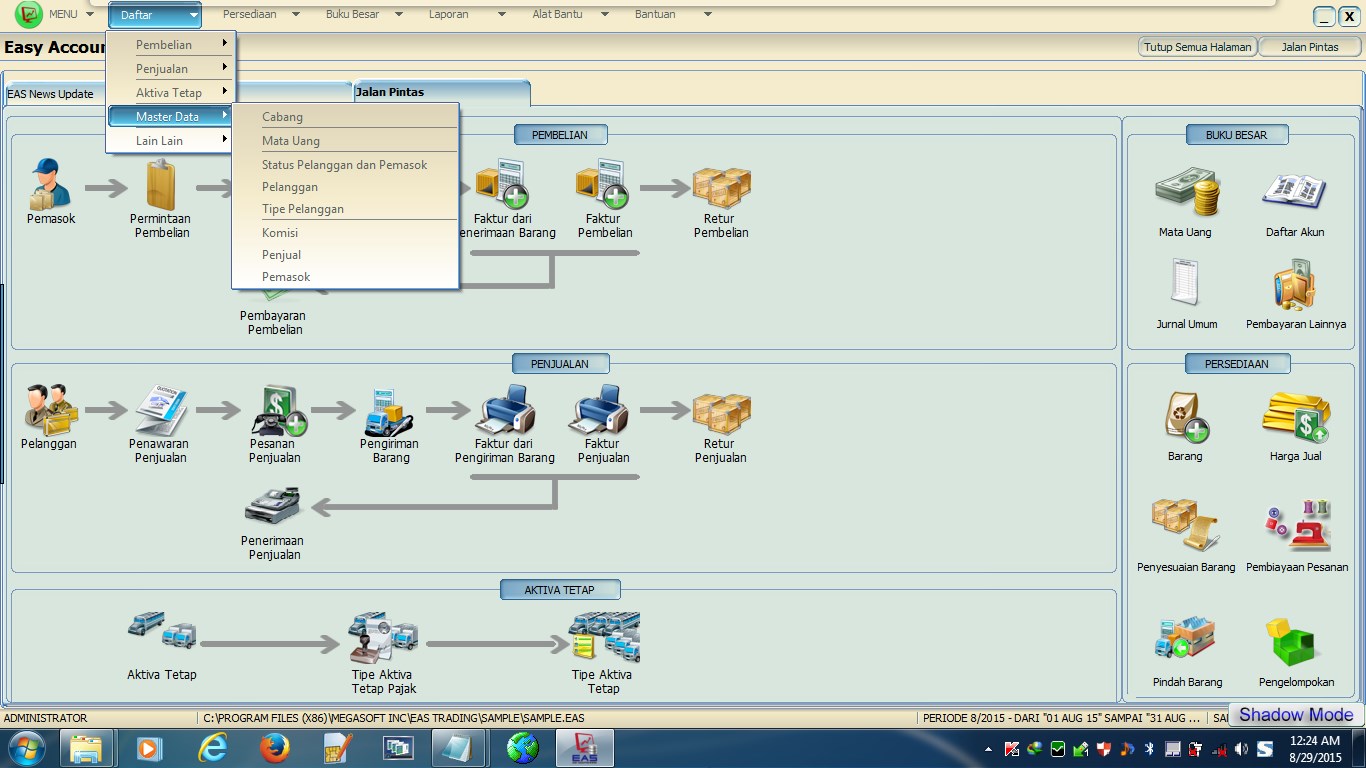Open Penawaran Penjualan quotation icon

point(159,409)
